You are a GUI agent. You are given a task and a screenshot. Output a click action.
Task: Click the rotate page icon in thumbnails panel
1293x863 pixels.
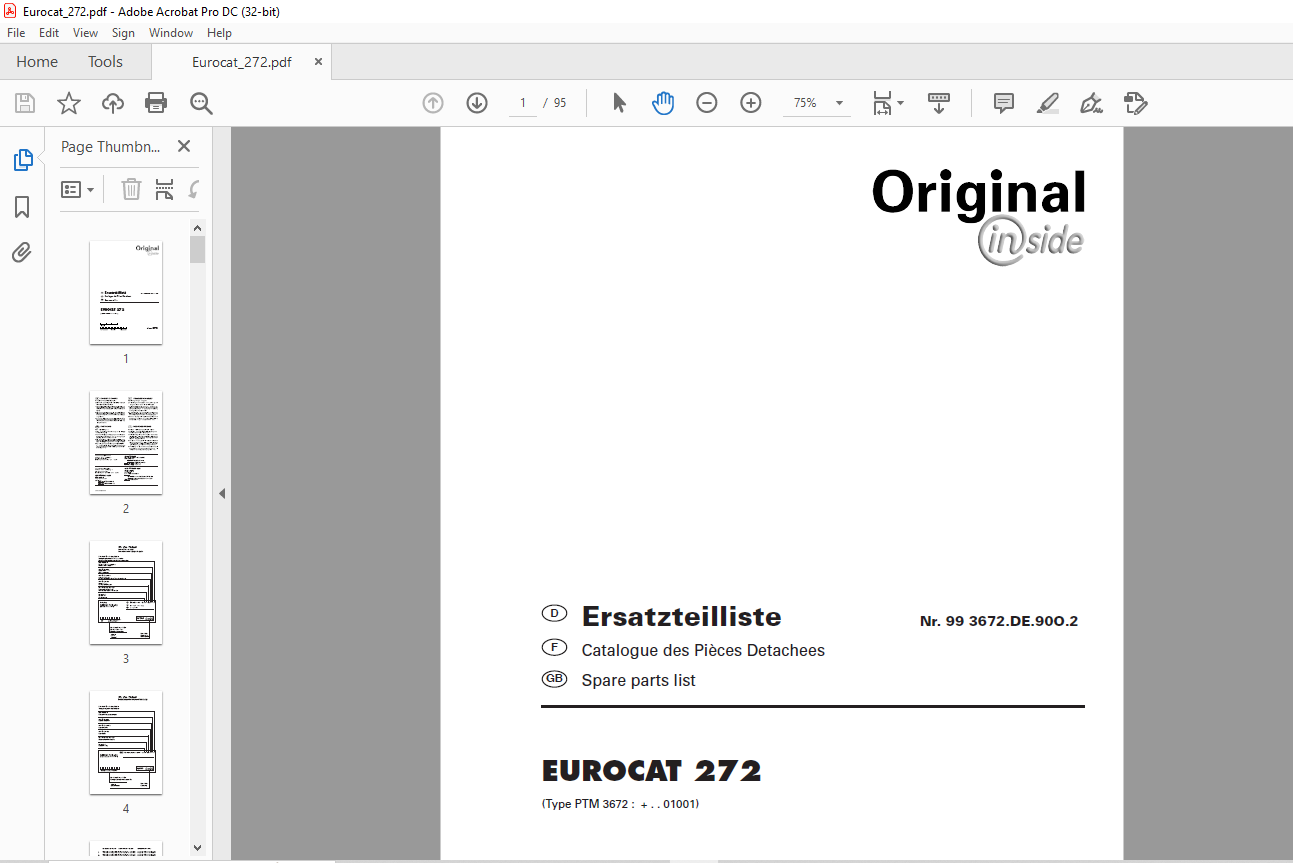194,189
